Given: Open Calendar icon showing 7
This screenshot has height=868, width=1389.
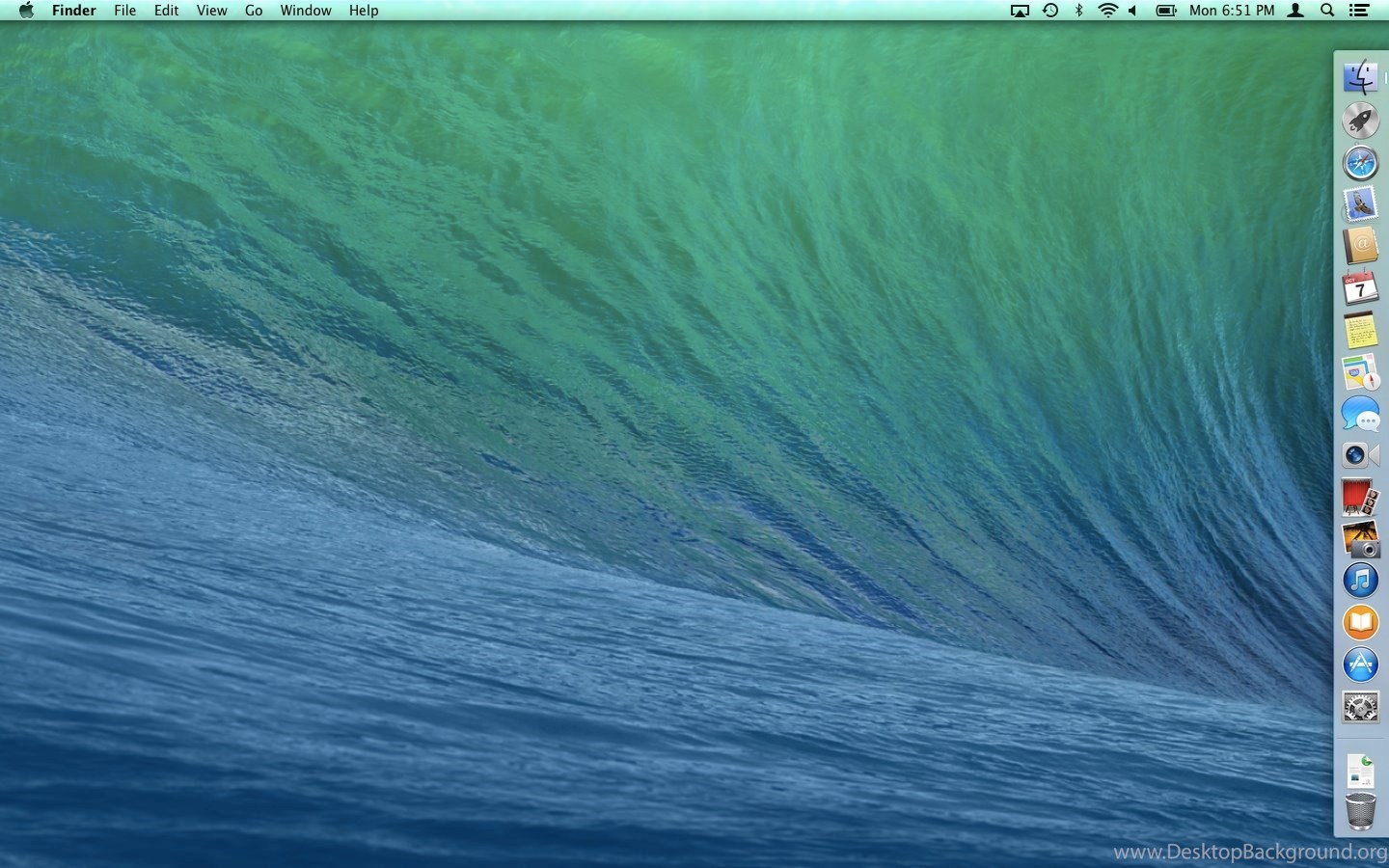Looking at the screenshot, I should tap(1361, 288).
